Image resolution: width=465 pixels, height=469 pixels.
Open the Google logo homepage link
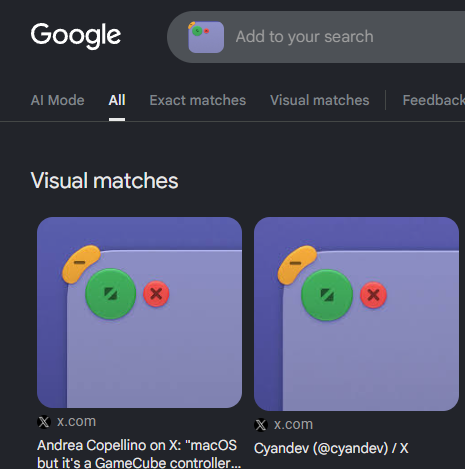[x=76, y=35]
